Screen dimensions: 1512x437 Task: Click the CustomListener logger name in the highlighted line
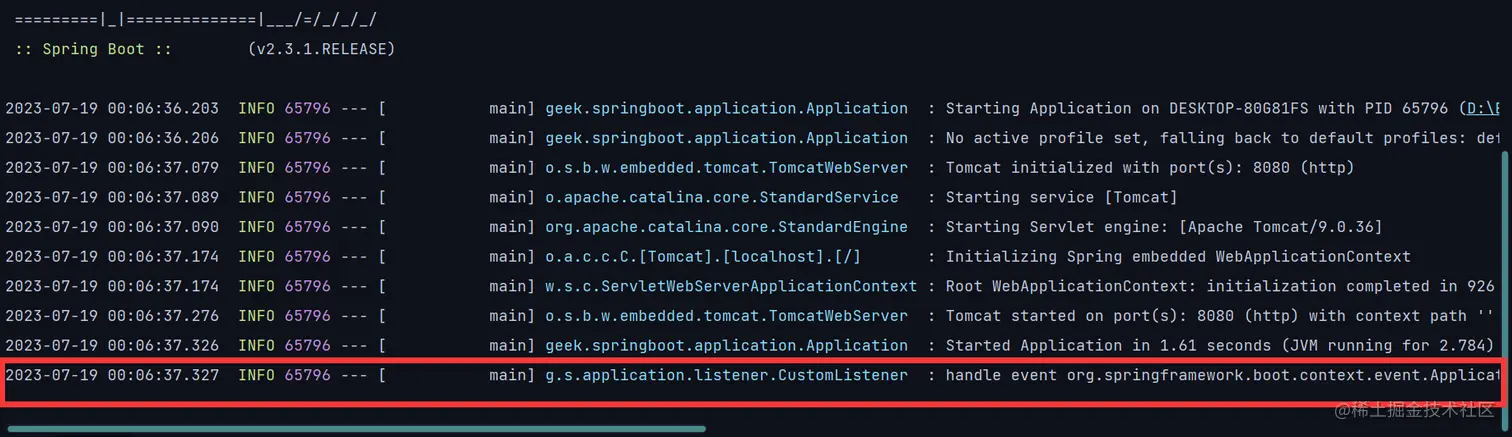pos(727,375)
